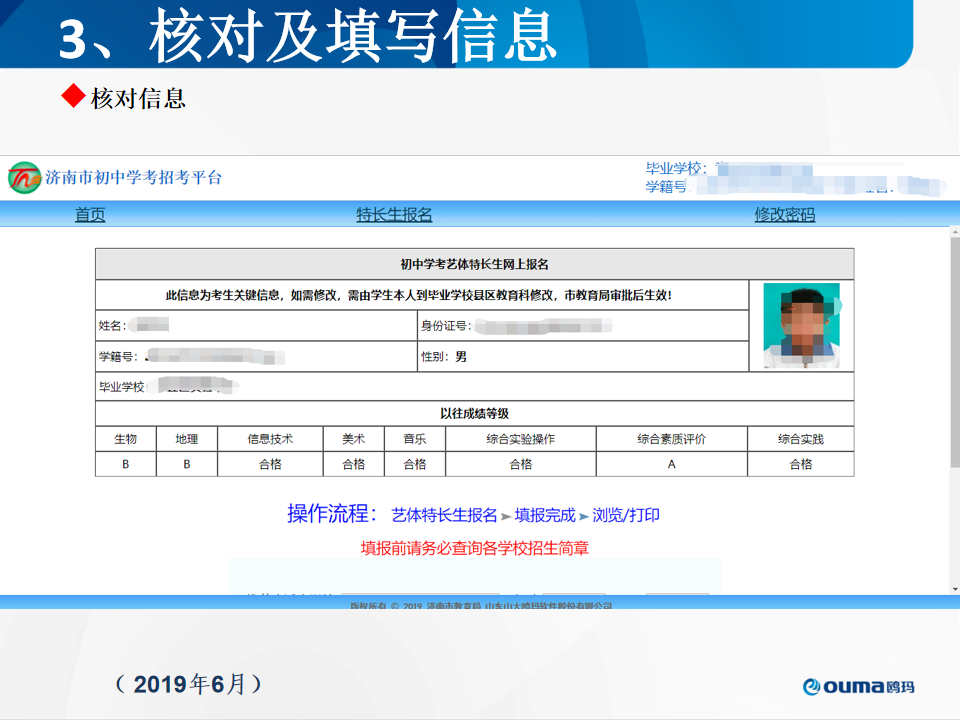Click the 姓名 label in the table
The image size is (960, 720).
coord(112,326)
